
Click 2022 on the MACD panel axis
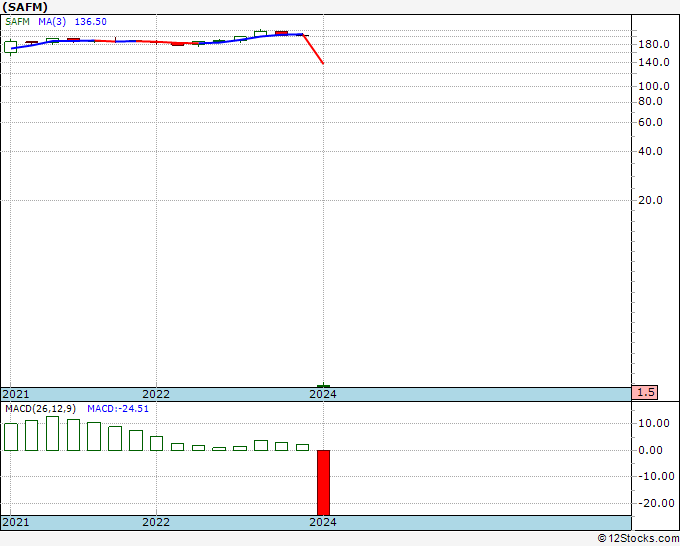tap(156, 522)
